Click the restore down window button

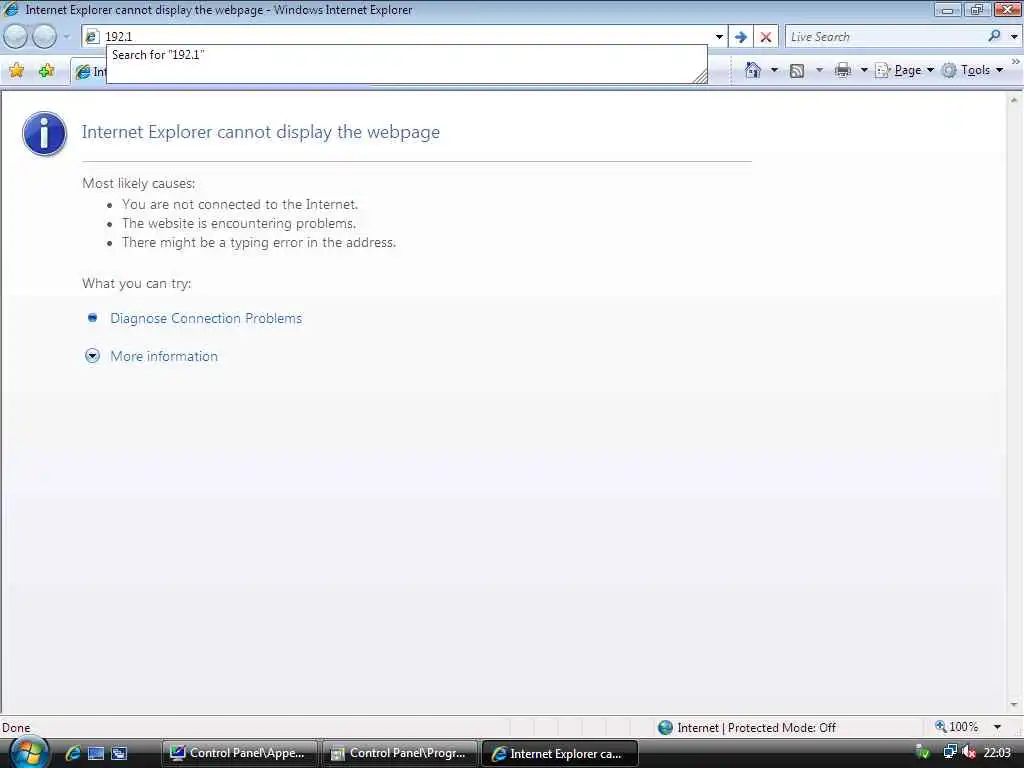tap(977, 9)
